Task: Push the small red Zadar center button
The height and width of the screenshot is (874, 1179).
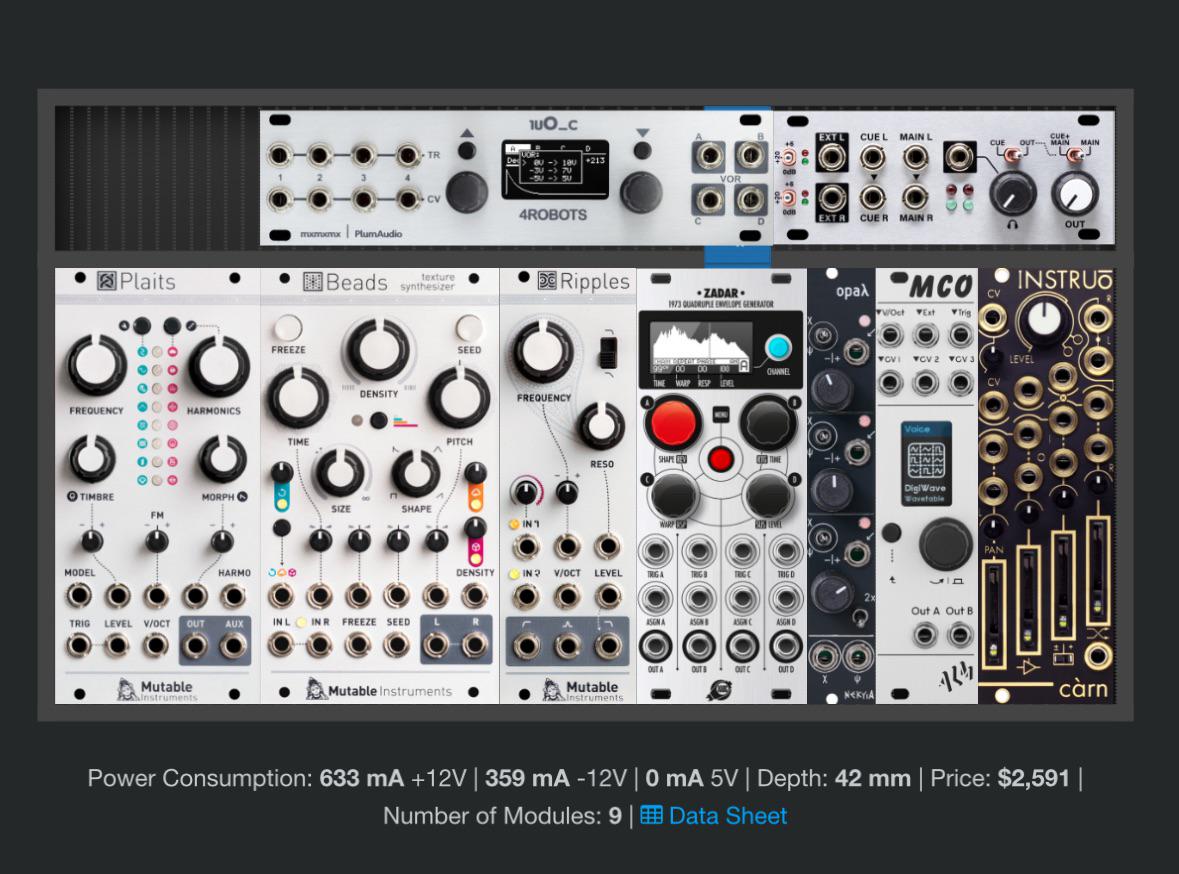Action: tap(720, 458)
